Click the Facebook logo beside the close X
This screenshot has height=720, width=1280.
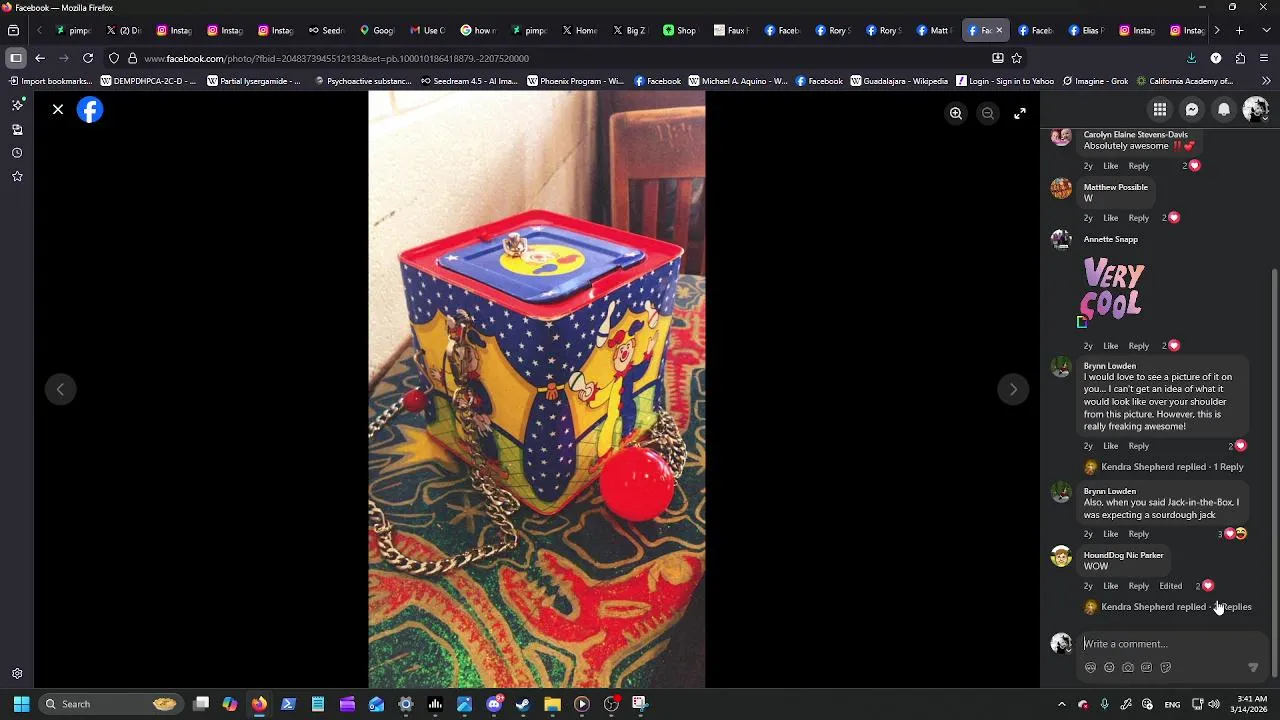(x=90, y=110)
